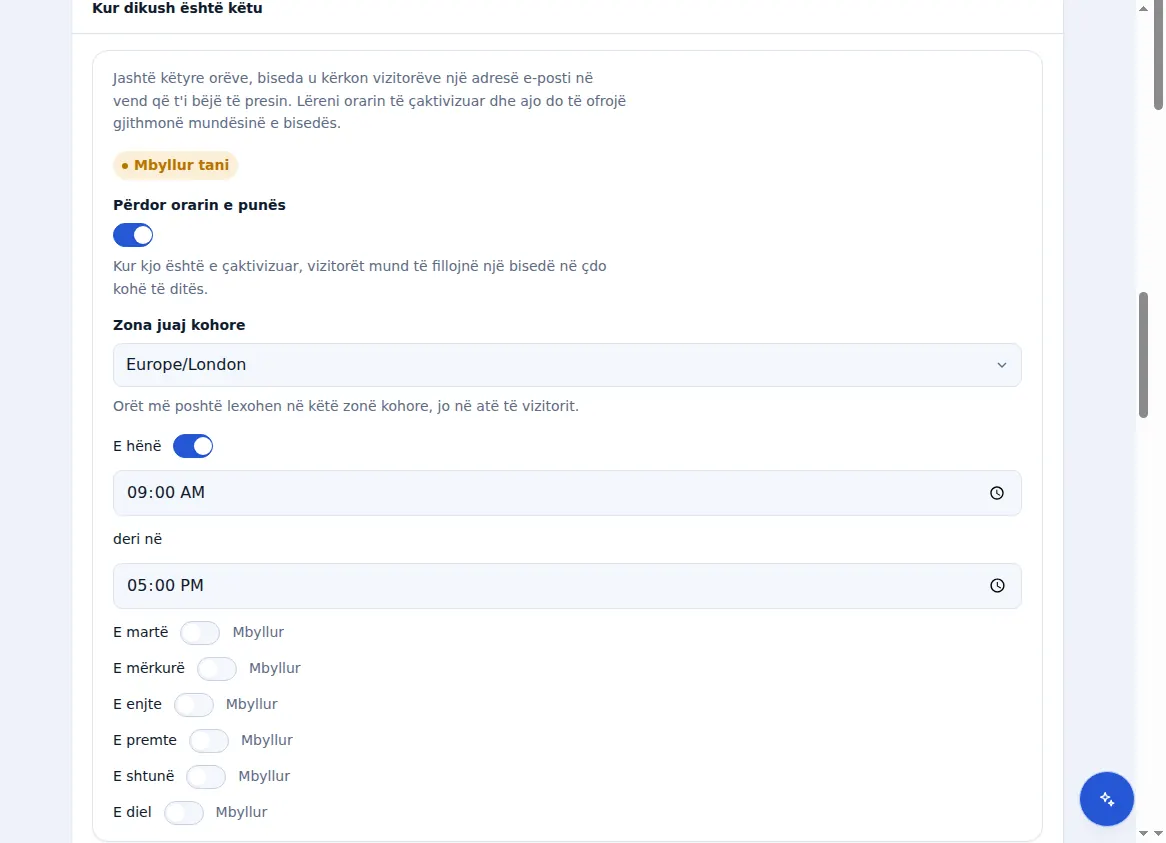The width and height of the screenshot is (1166, 843).
Task: Open the blue sparkle assistant button
Action: (x=1107, y=798)
